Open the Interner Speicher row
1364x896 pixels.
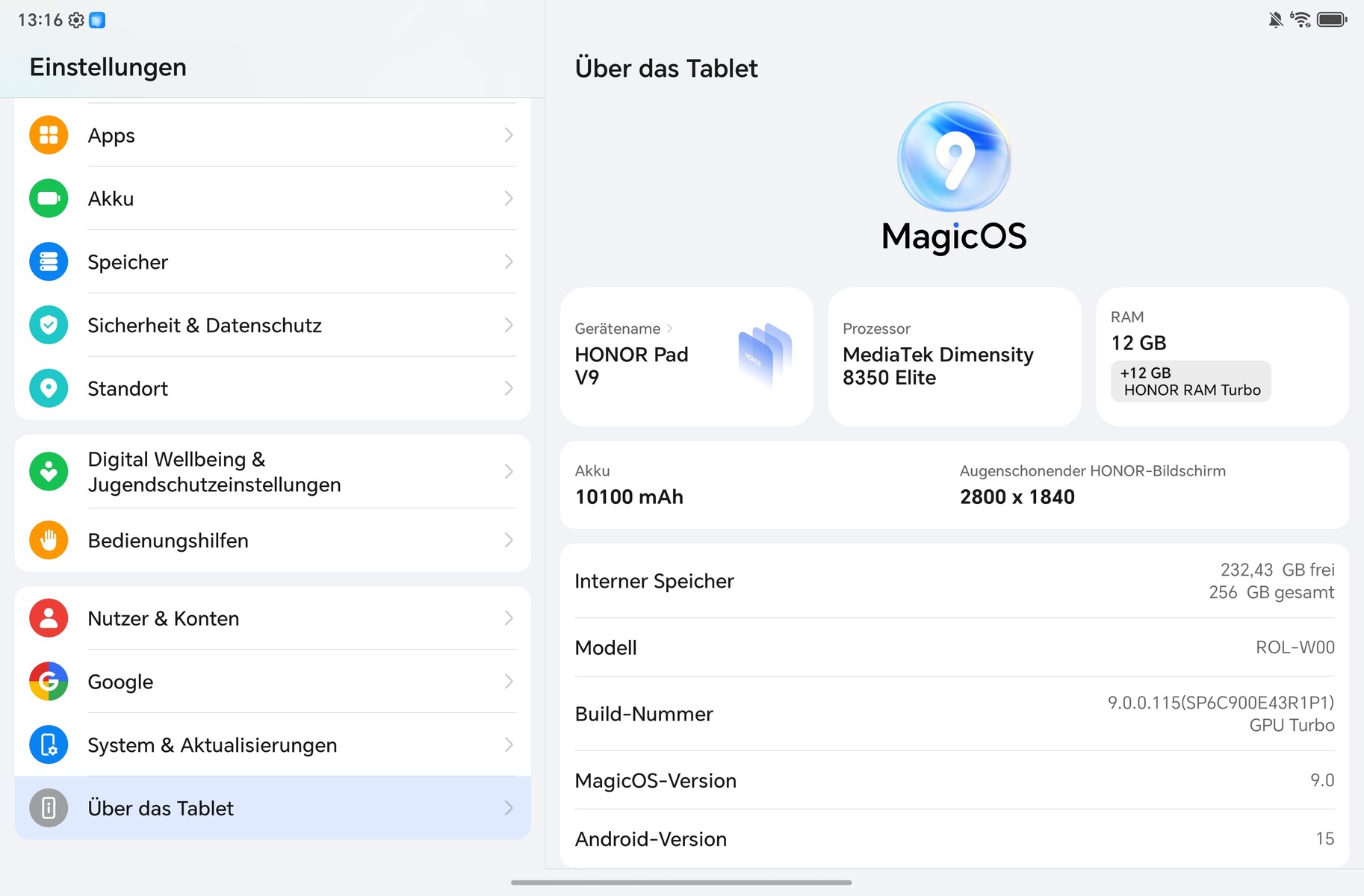[x=954, y=581]
